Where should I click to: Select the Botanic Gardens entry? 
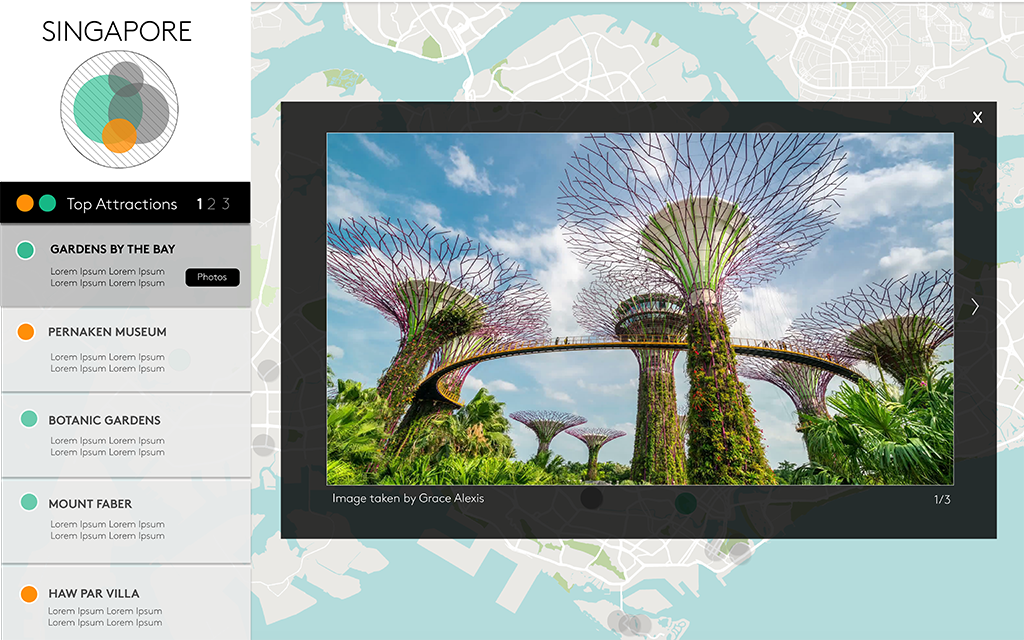tap(125, 436)
